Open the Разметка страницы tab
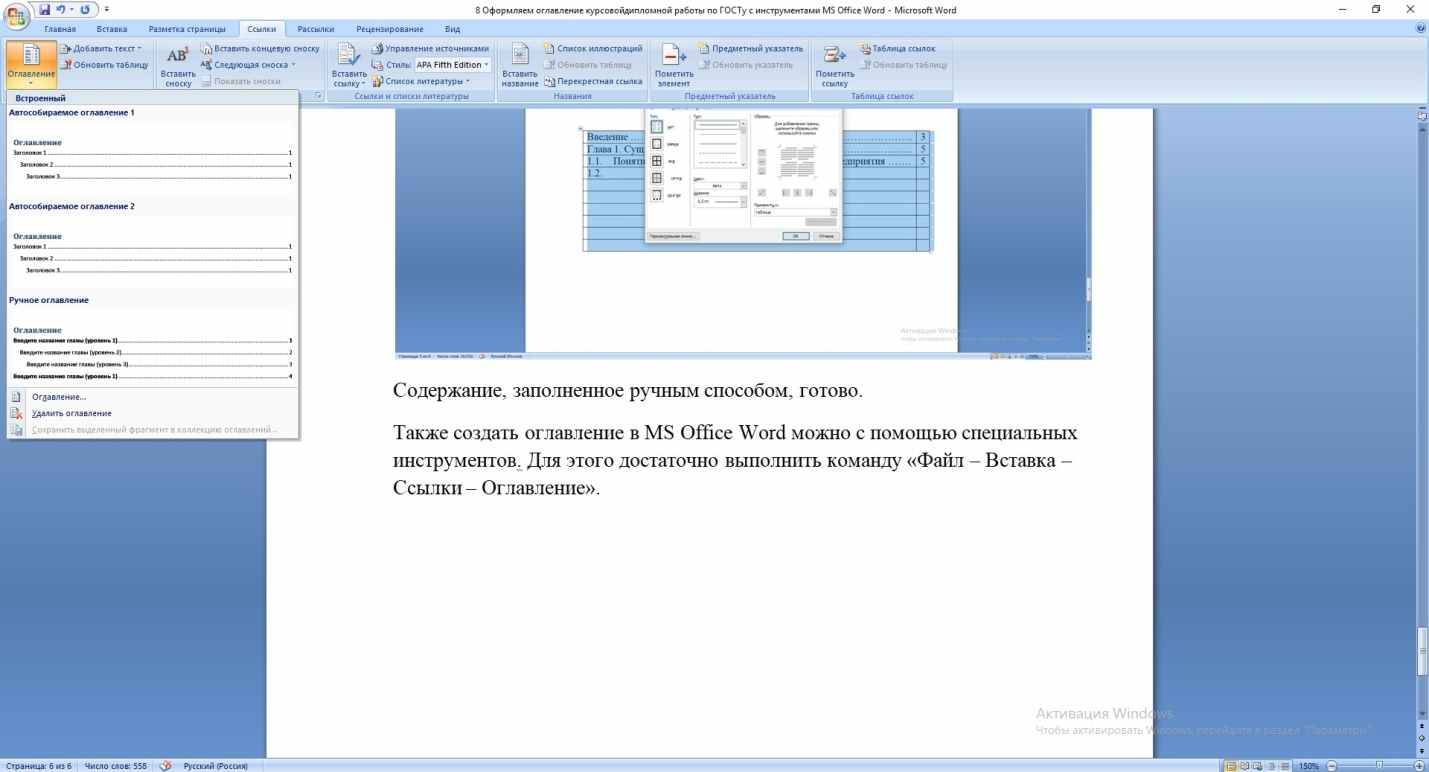This screenshot has width=1429, height=772. (186, 29)
